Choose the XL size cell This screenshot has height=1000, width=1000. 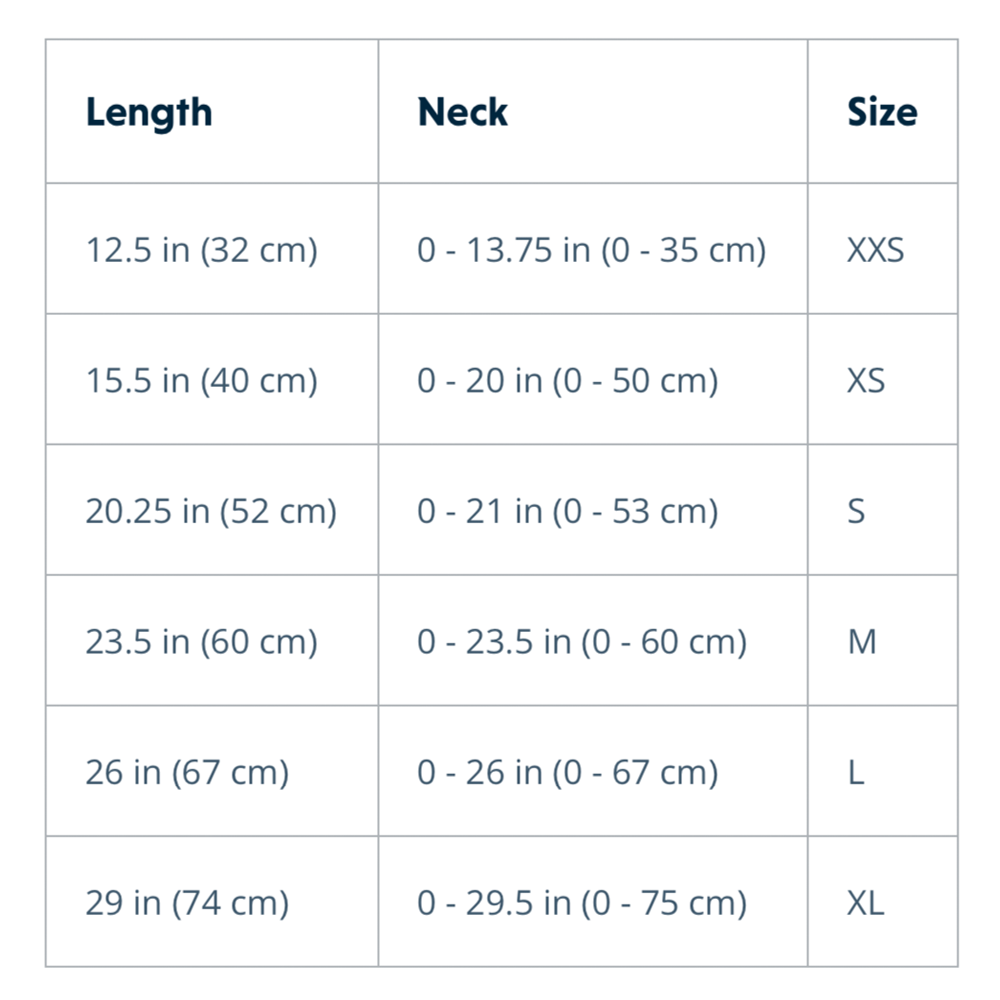click(866, 903)
